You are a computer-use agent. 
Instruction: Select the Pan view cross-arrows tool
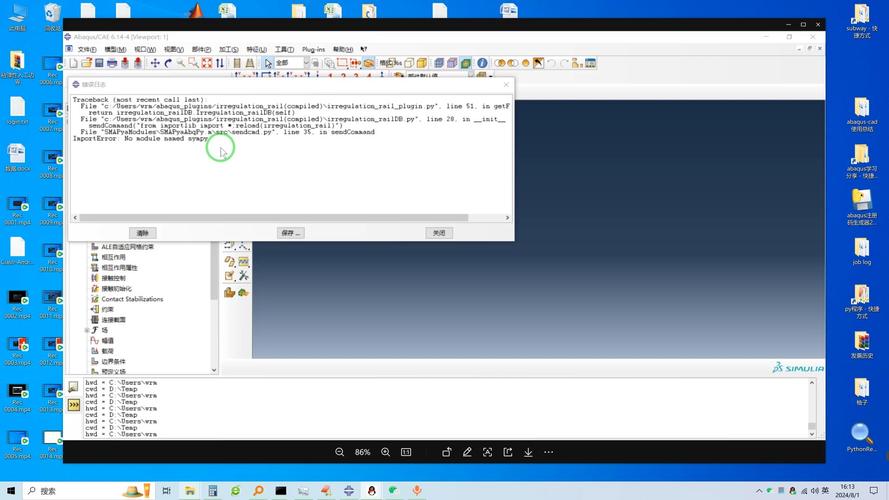(155, 63)
